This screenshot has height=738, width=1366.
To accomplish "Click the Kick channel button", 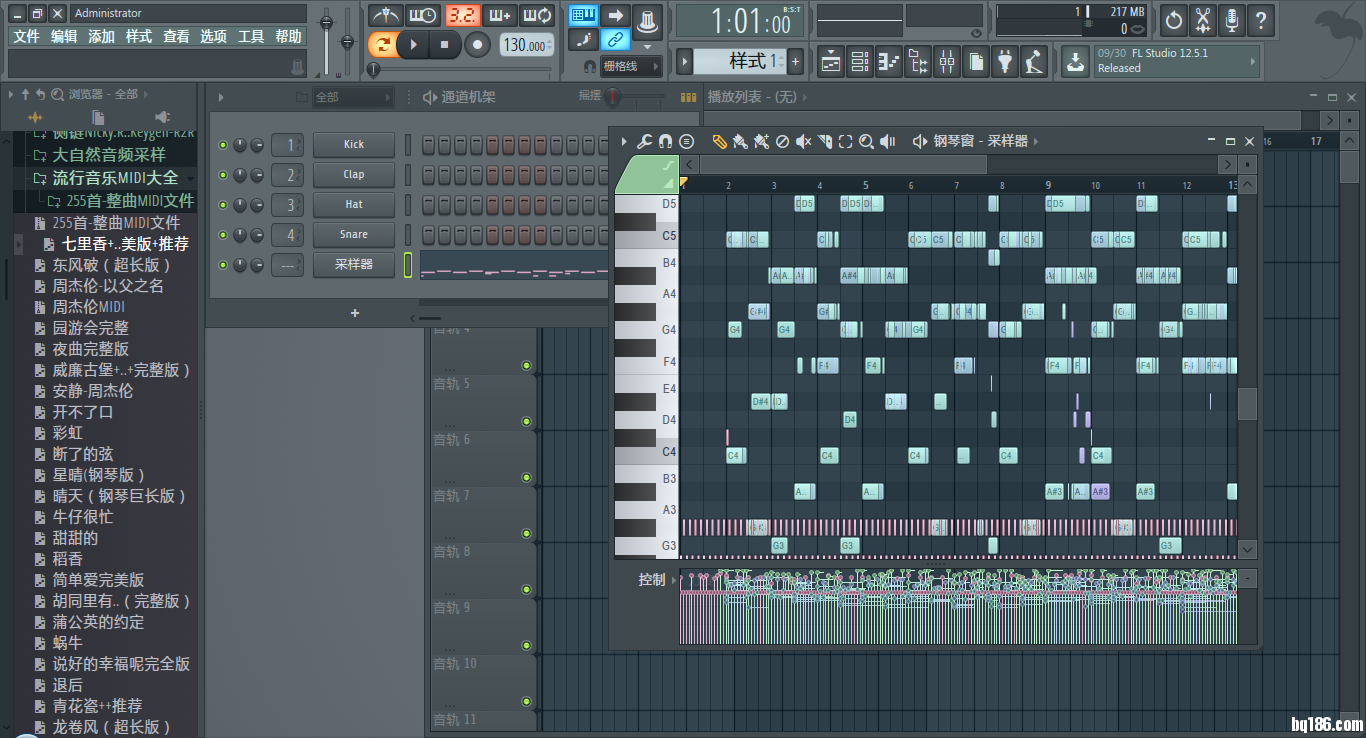I will (x=354, y=145).
